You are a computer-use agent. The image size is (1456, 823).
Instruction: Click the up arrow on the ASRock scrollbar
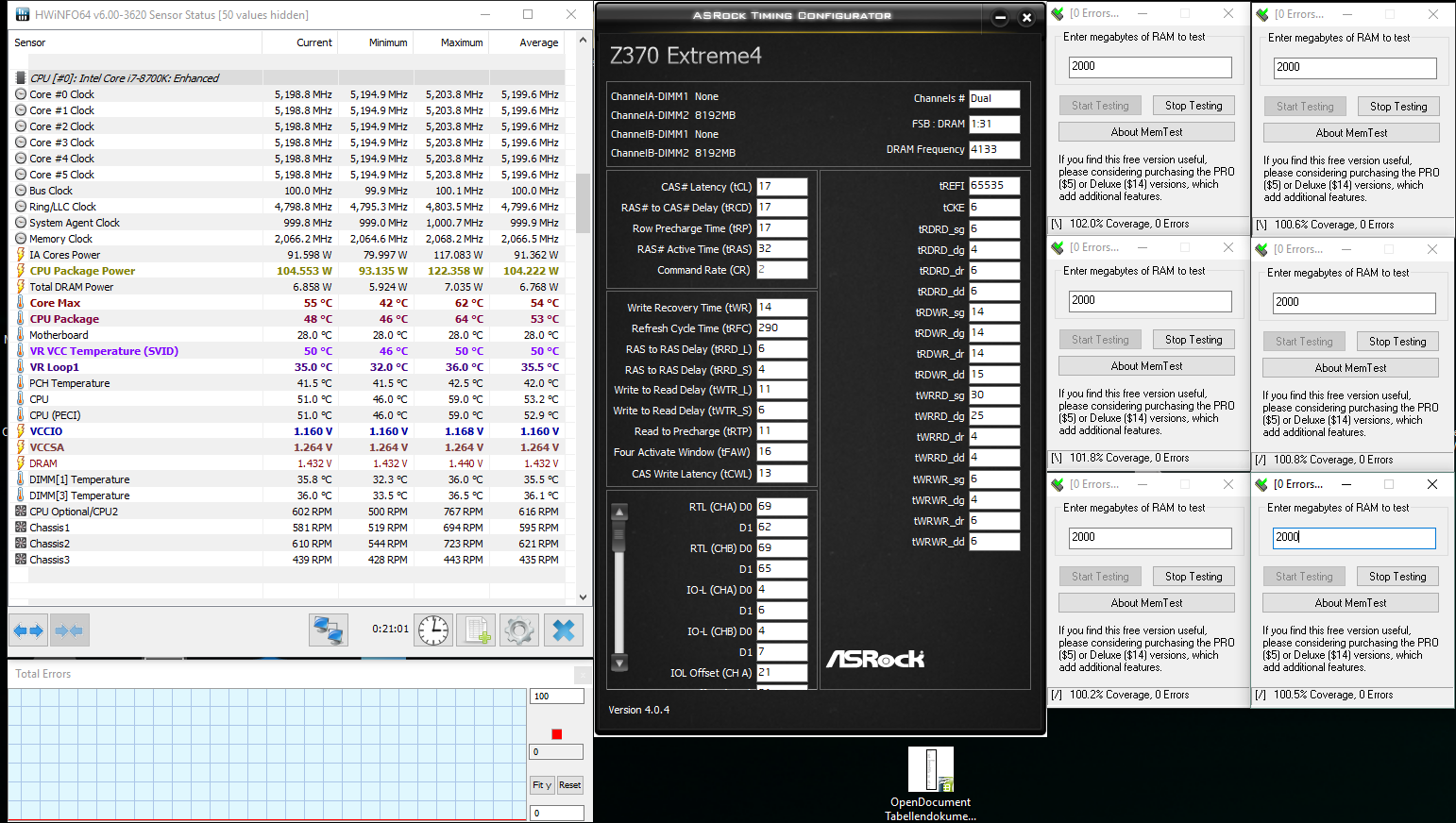[619, 512]
